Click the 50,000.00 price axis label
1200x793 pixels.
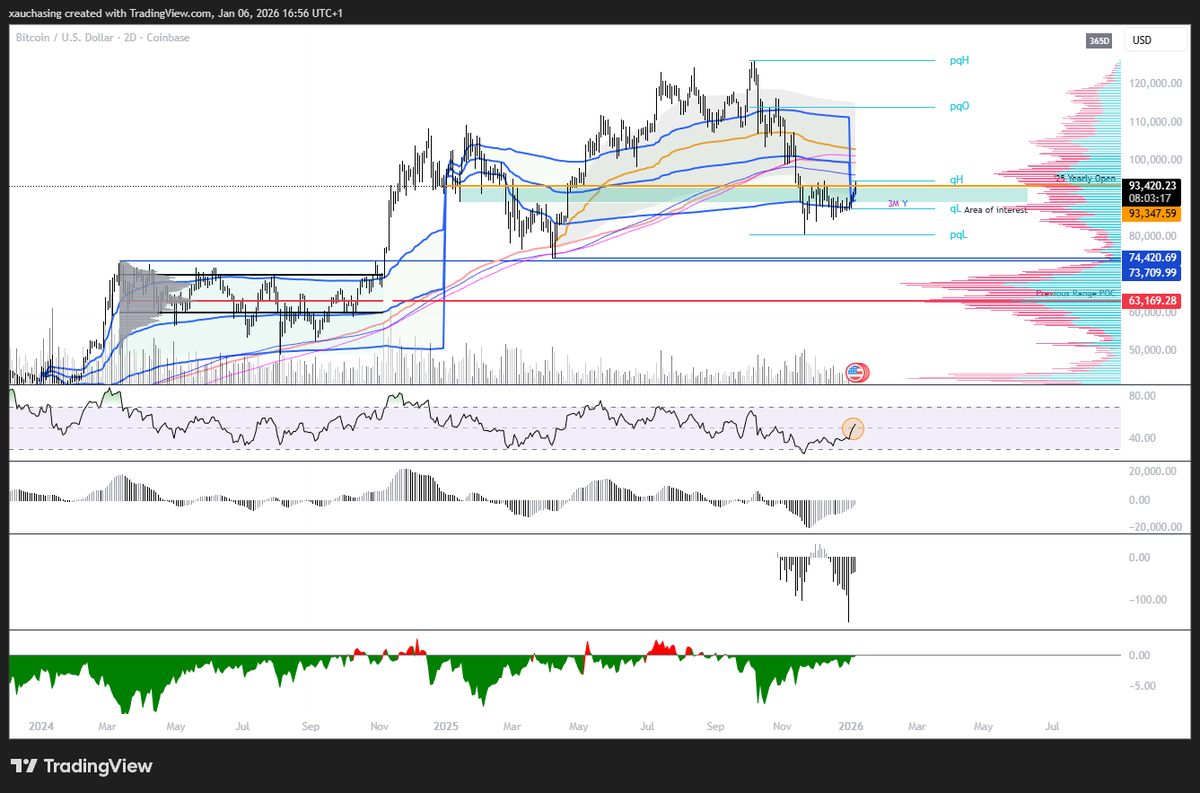pyautogui.click(x=1153, y=350)
